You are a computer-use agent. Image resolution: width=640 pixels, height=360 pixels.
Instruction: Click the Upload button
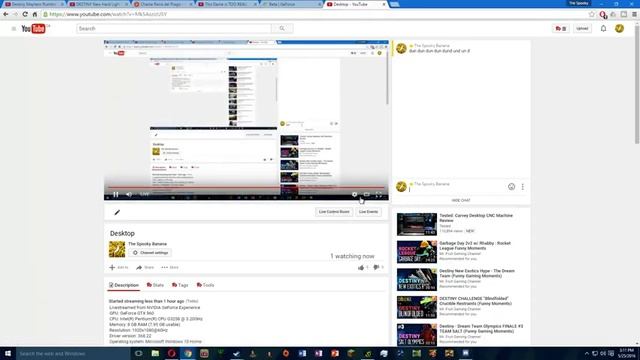[x=582, y=29]
